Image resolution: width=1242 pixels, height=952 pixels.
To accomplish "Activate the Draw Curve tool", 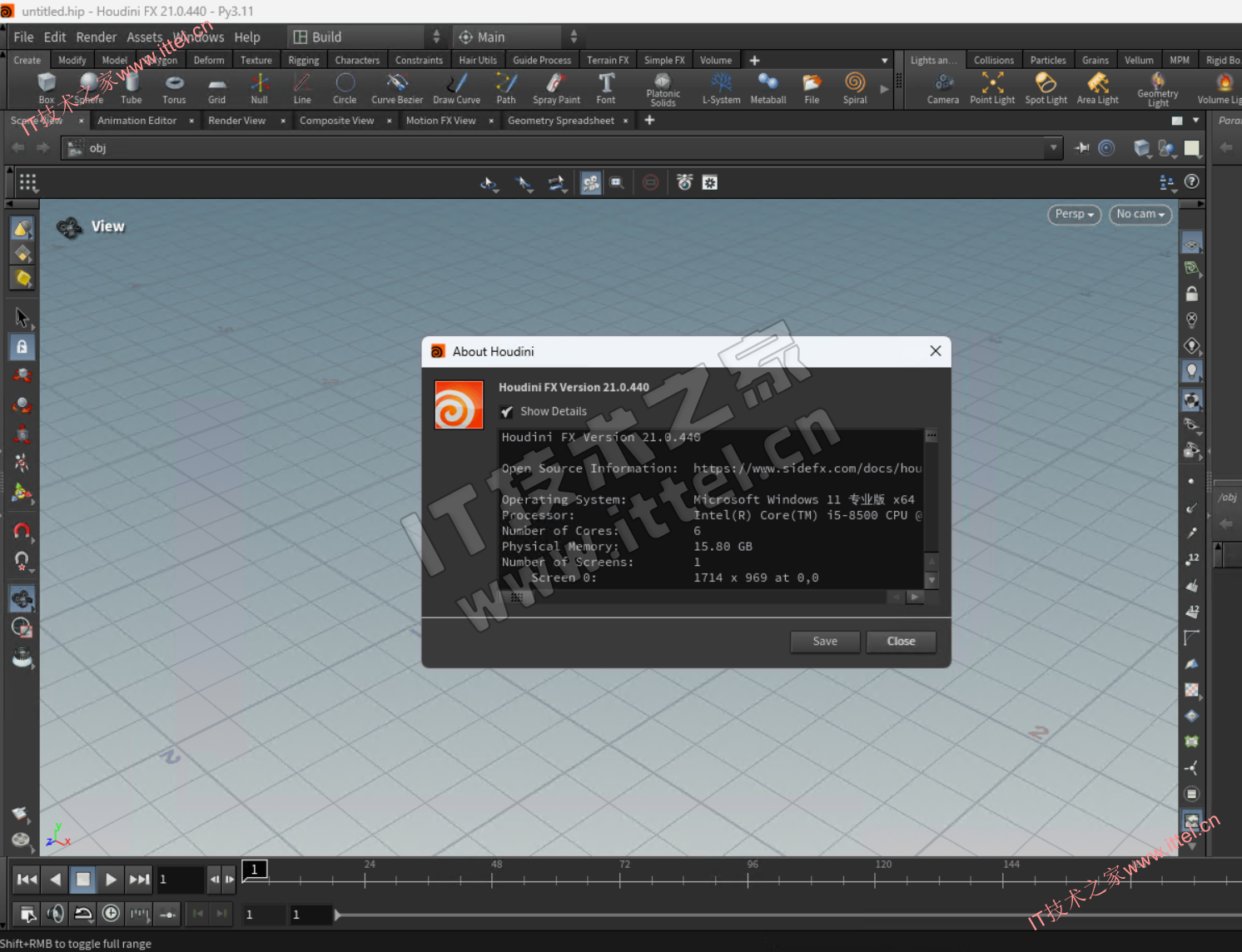I will pyautogui.click(x=456, y=87).
